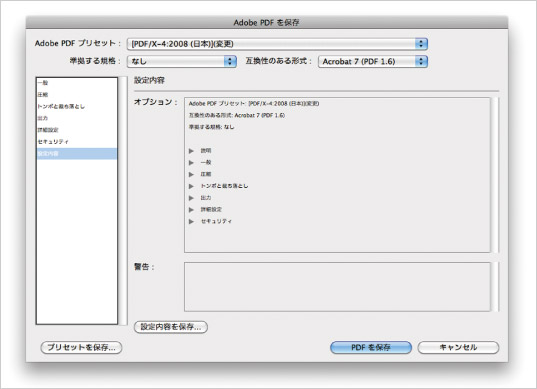Expand トンボと裁ち落とし disclosure triangle in options
The height and width of the screenshot is (389, 537).
point(191,186)
